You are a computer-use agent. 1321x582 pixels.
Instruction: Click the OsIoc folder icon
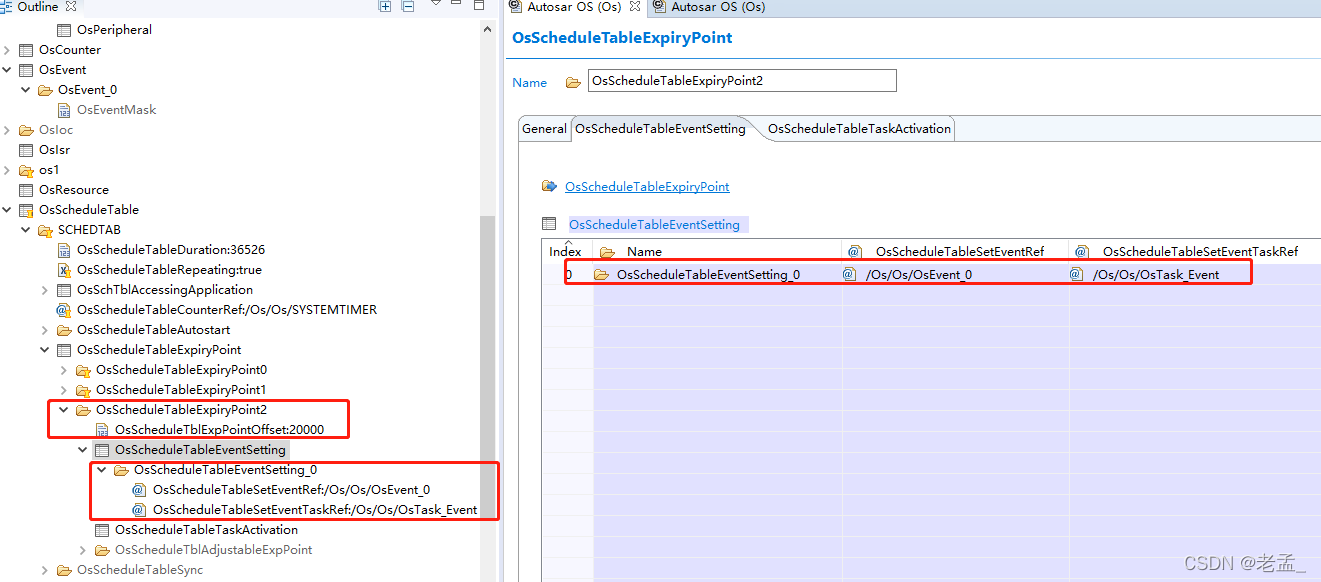[27, 130]
